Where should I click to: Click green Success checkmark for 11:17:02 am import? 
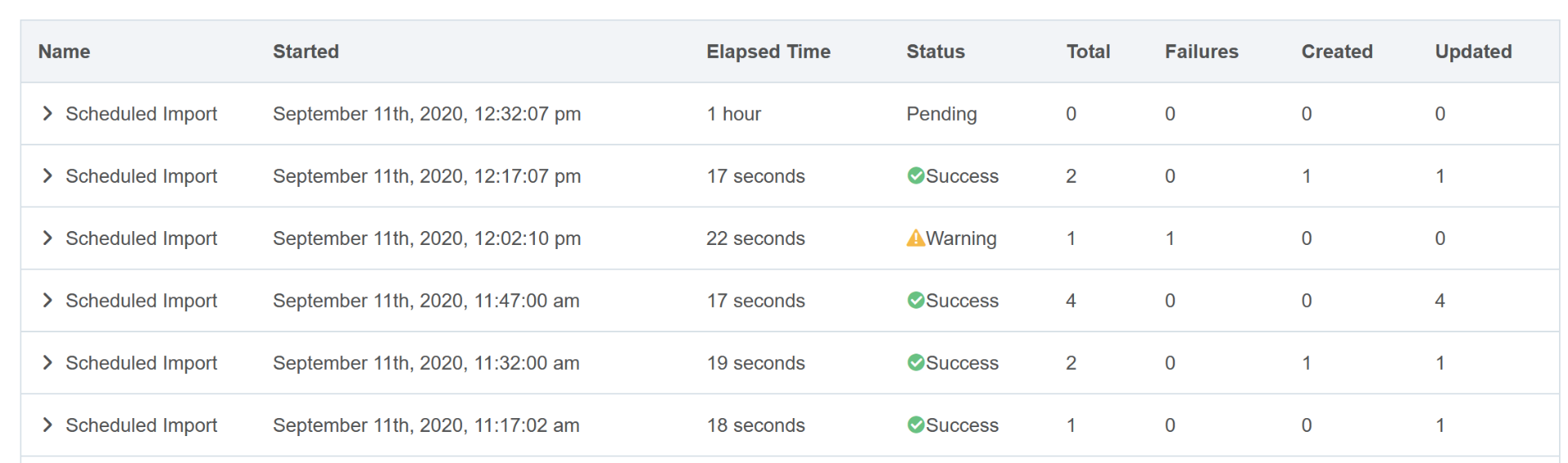915,425
